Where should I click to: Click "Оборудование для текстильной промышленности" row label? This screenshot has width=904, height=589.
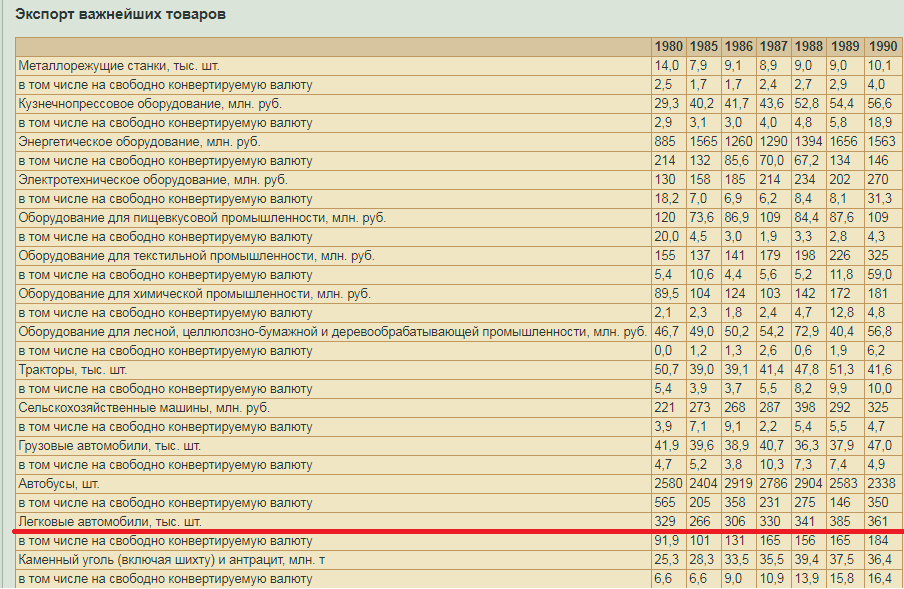pyautogui.click(x=196, y=256)
